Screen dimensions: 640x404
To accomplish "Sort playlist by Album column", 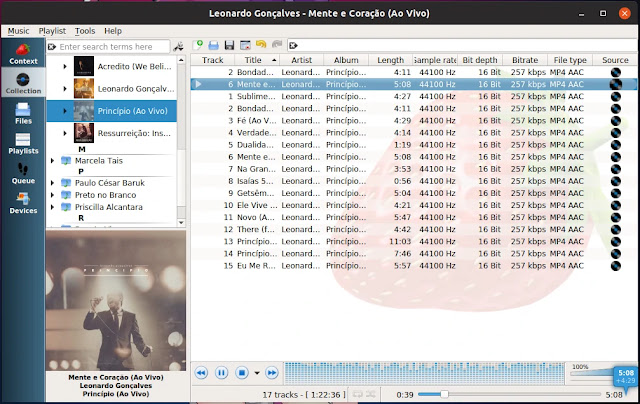I will tap(346, 60).
